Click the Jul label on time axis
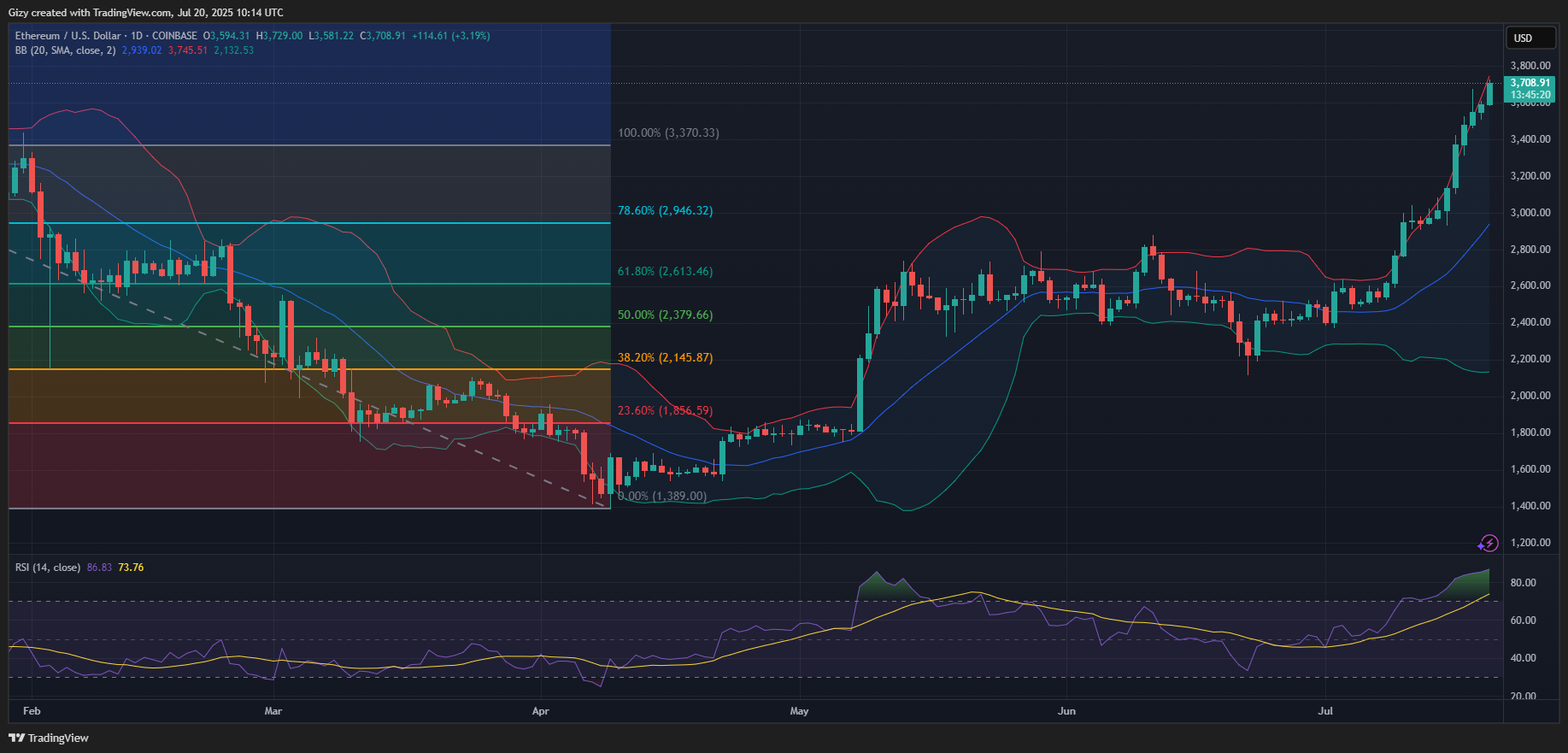The width and height of the screenshot is (1568, 753). coord(1325,711)
